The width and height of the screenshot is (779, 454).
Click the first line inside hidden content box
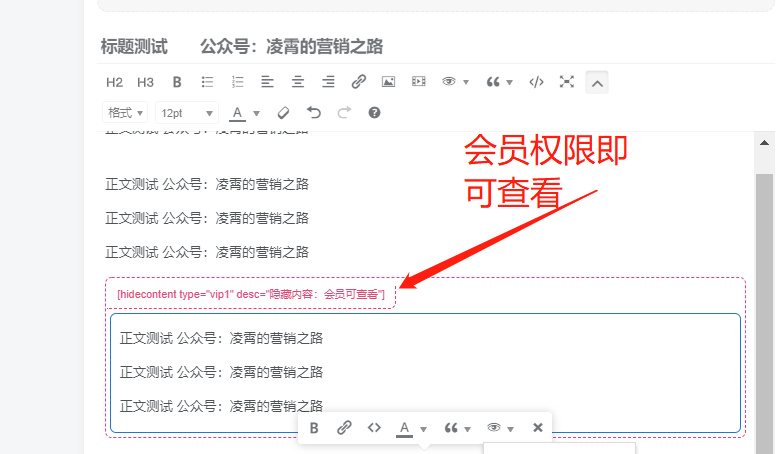pos(221,339)
